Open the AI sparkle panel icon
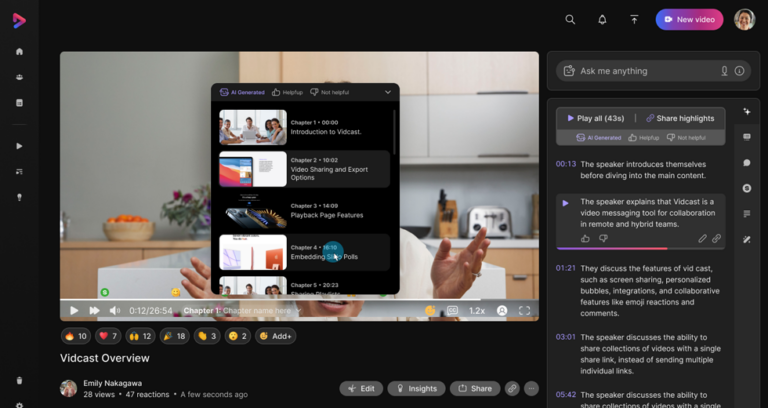This screenshot has height=408, width=768. click(x=747, y=111)
